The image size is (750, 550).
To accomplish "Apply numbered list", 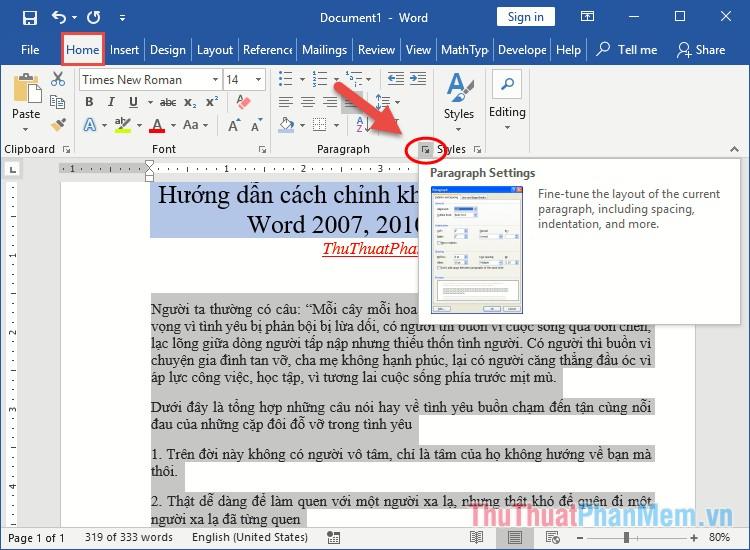I will pos(320,79).
